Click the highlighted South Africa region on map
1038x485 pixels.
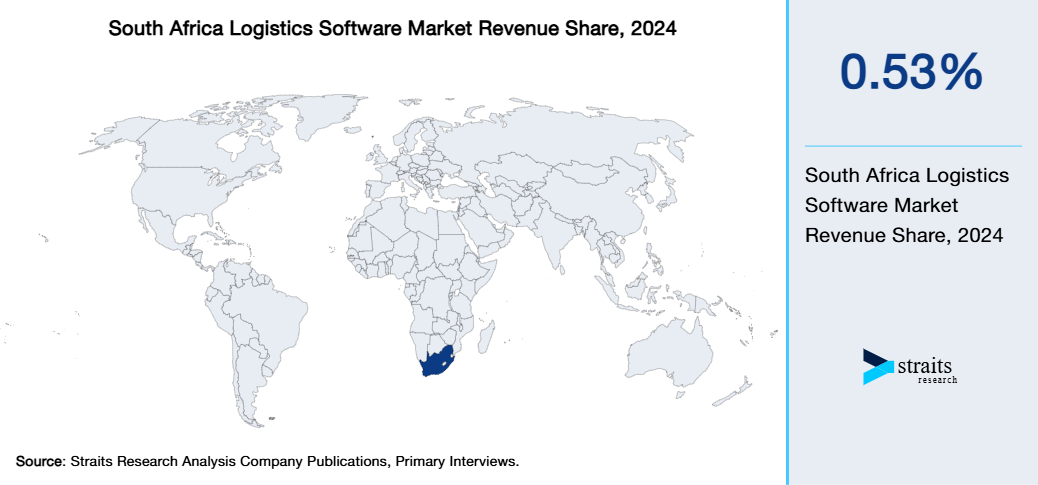(436, 360)
